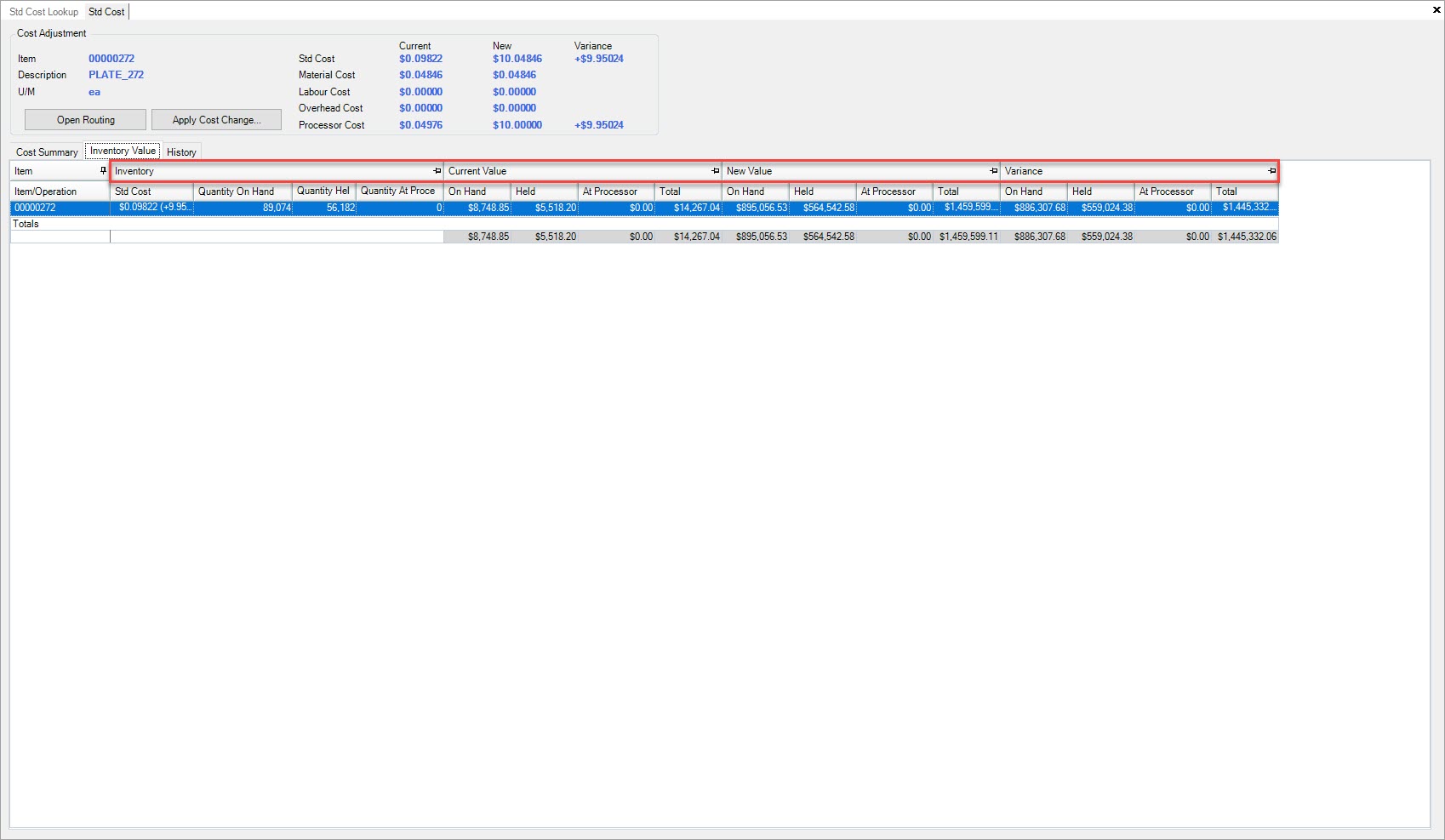Click the Quantity At Processor column header
Image resolution: width=1445 pixels, height=840 pixels.
click(x=399, y=191)
